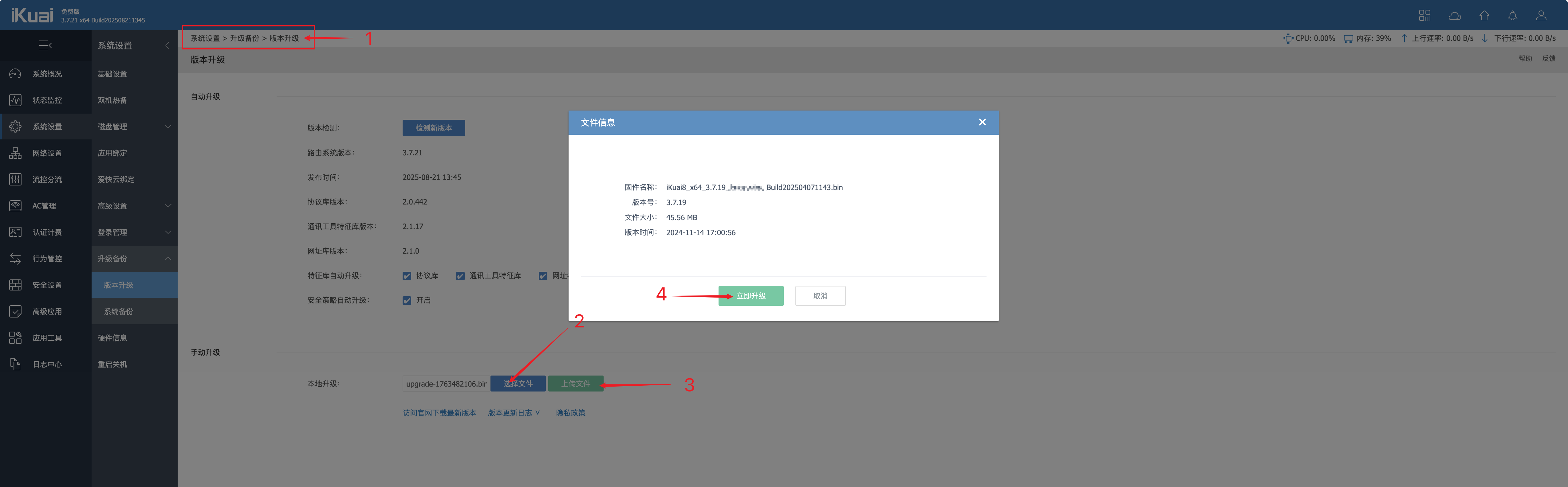1568x487 pixels.
Task: Select 系统备份 menu item
Action: 118,311
